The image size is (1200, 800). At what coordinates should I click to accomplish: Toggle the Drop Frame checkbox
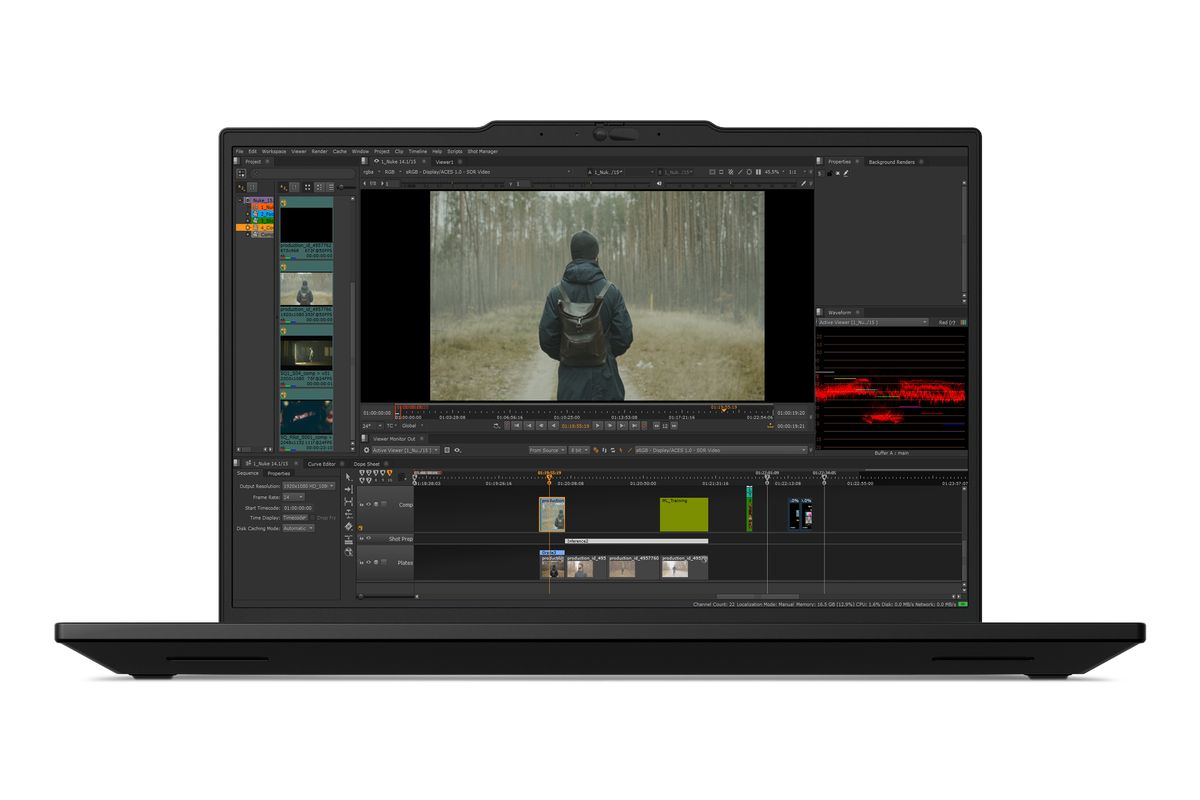coord(313,518)
